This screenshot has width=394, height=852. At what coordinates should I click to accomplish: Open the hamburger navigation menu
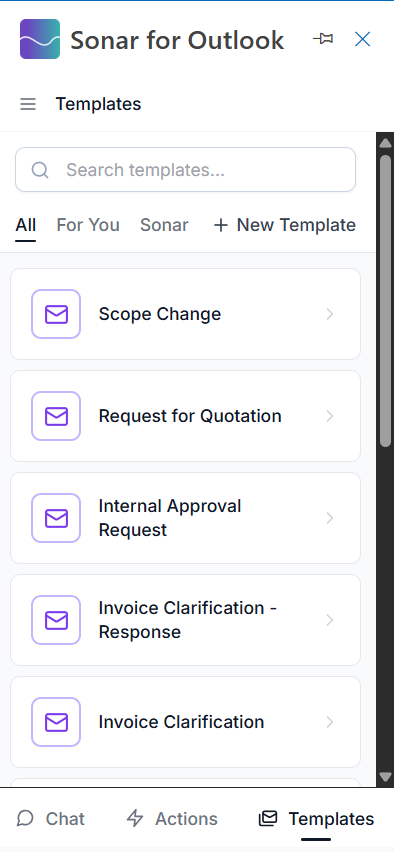click(28, 104)
